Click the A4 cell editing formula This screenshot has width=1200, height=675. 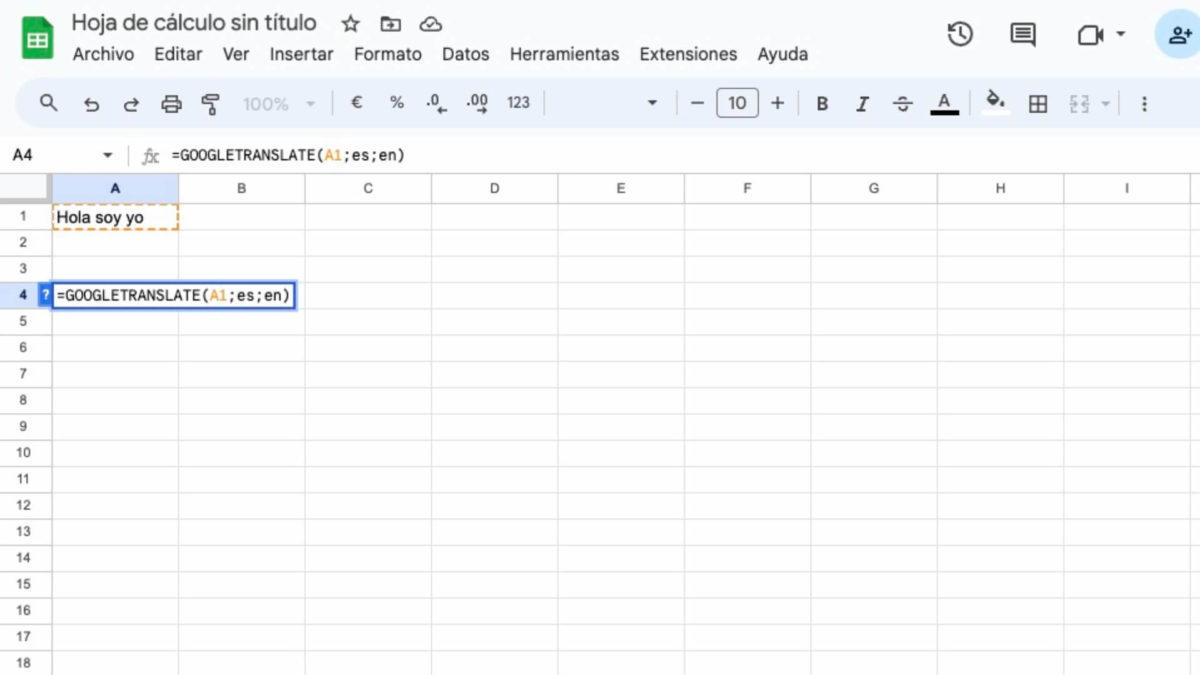click(x=173, y=295)
